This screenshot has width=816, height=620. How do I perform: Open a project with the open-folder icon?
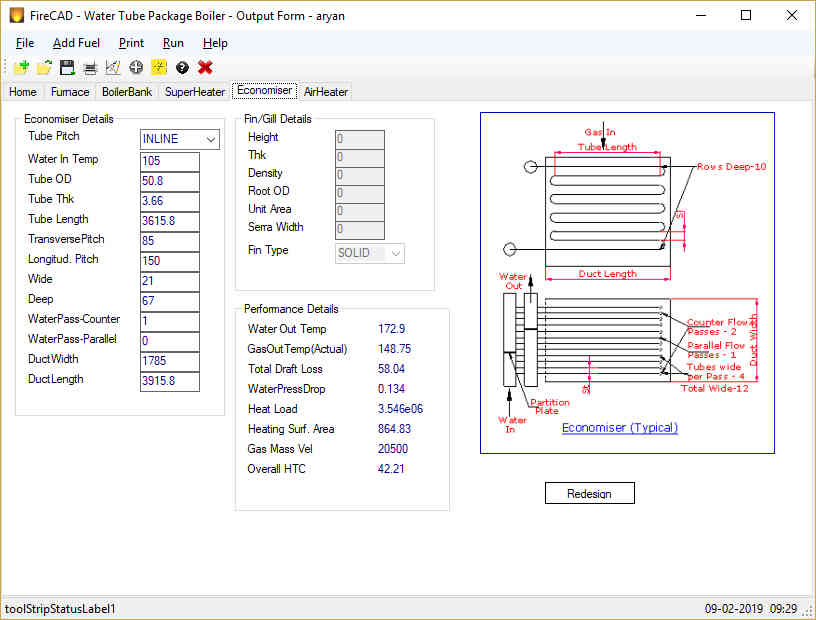[44, 67]
